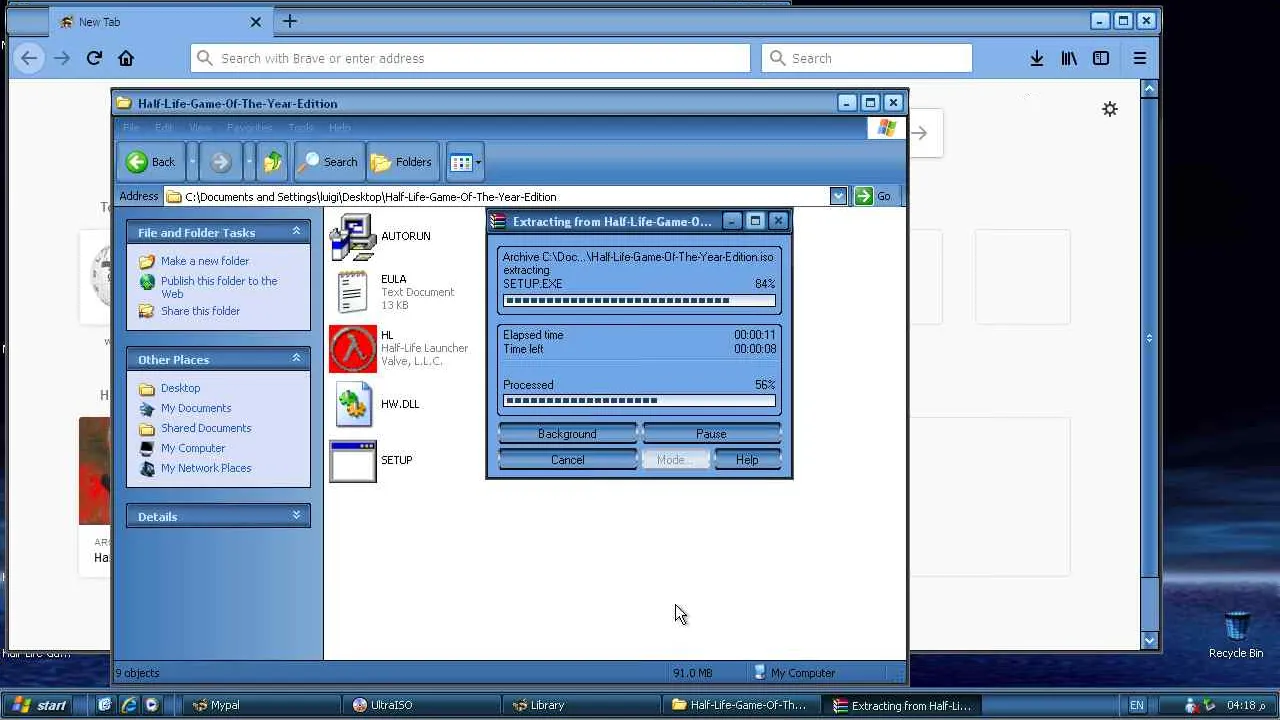Open the Forward history dropdown arrow
Screen dimensions: 1280x720
pyautogui.click(x=249, y=162)
